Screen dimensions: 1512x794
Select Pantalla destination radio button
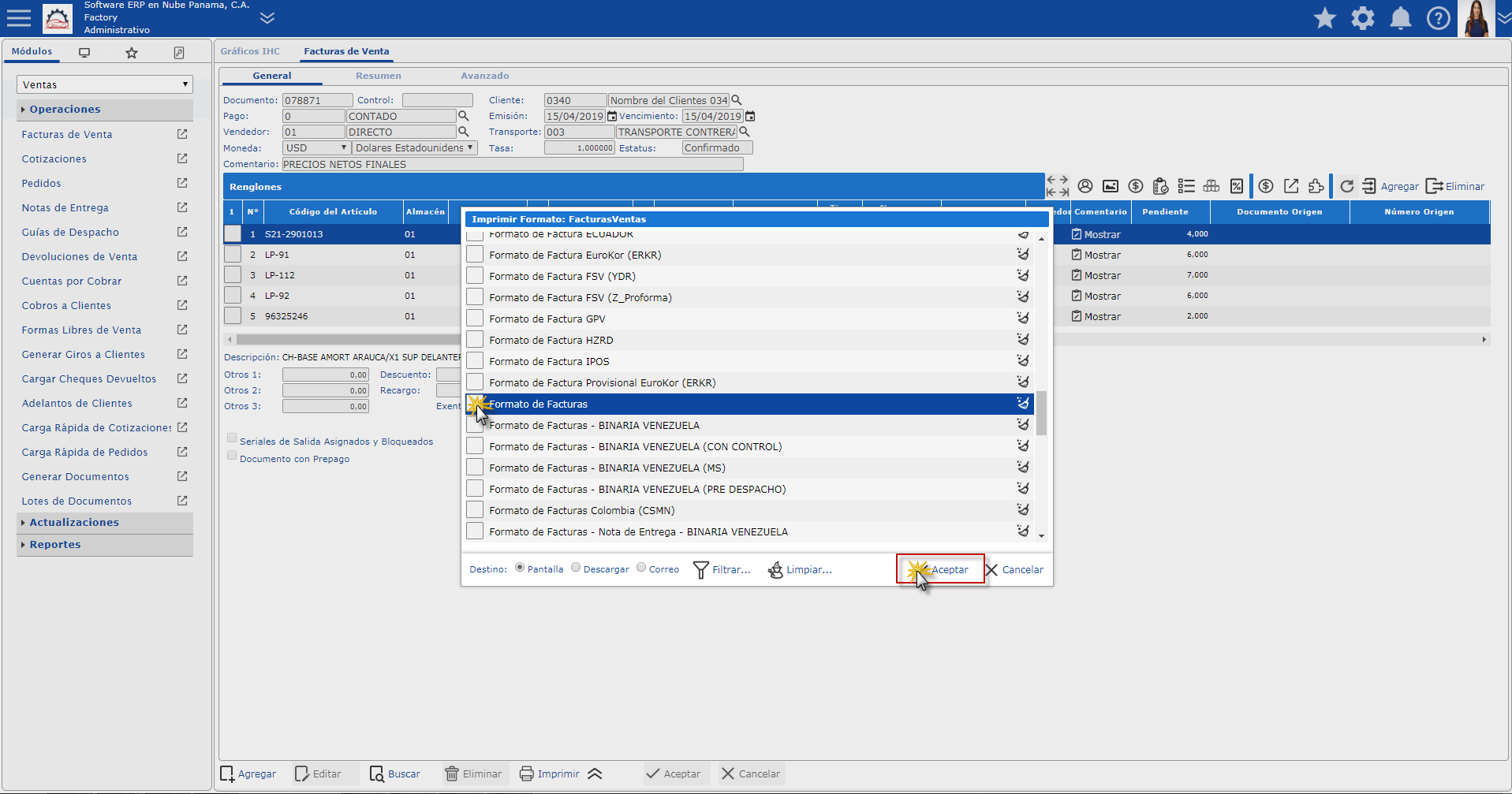pos(520,568)
